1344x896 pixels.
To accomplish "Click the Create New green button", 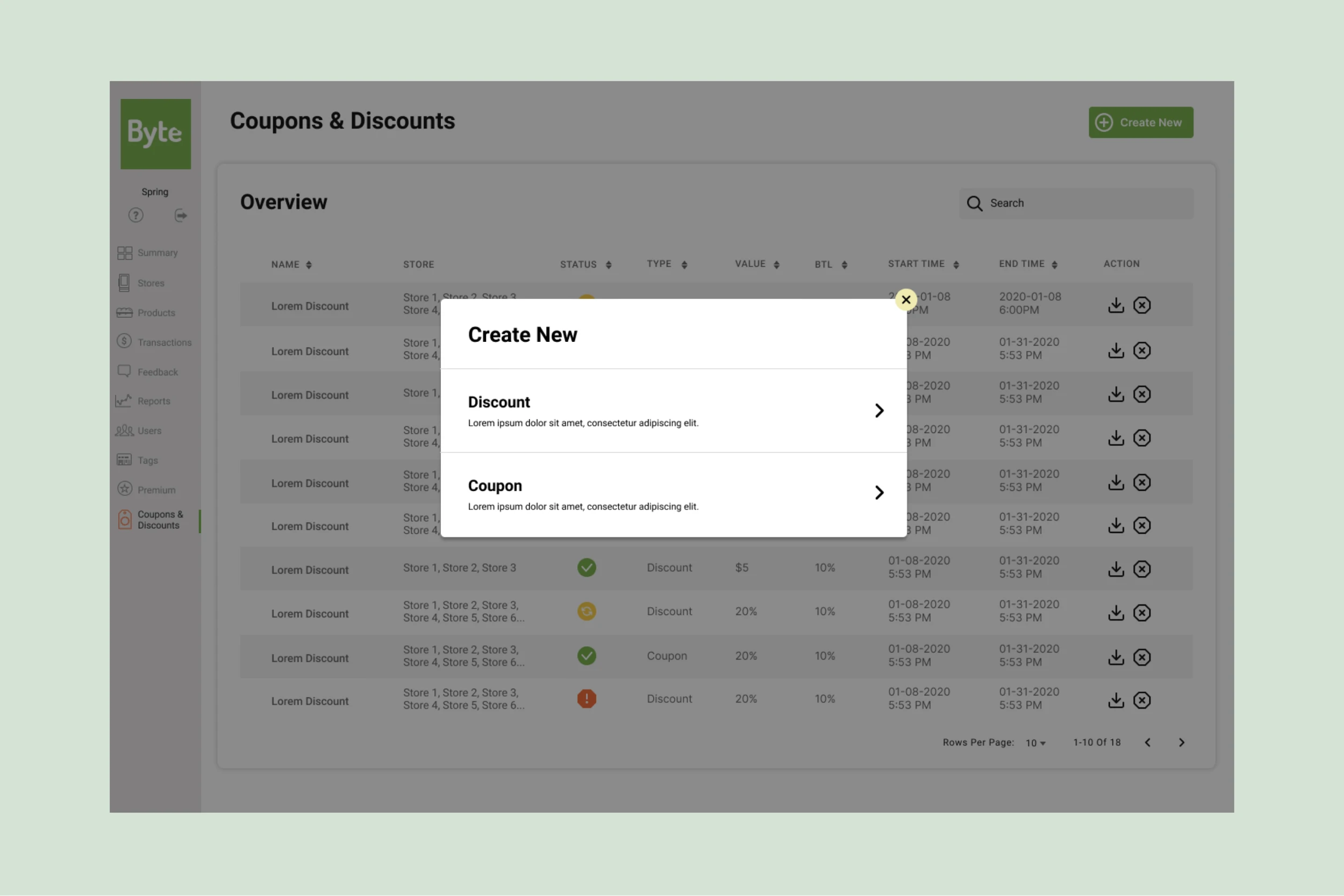I will tap(1141, 123).
